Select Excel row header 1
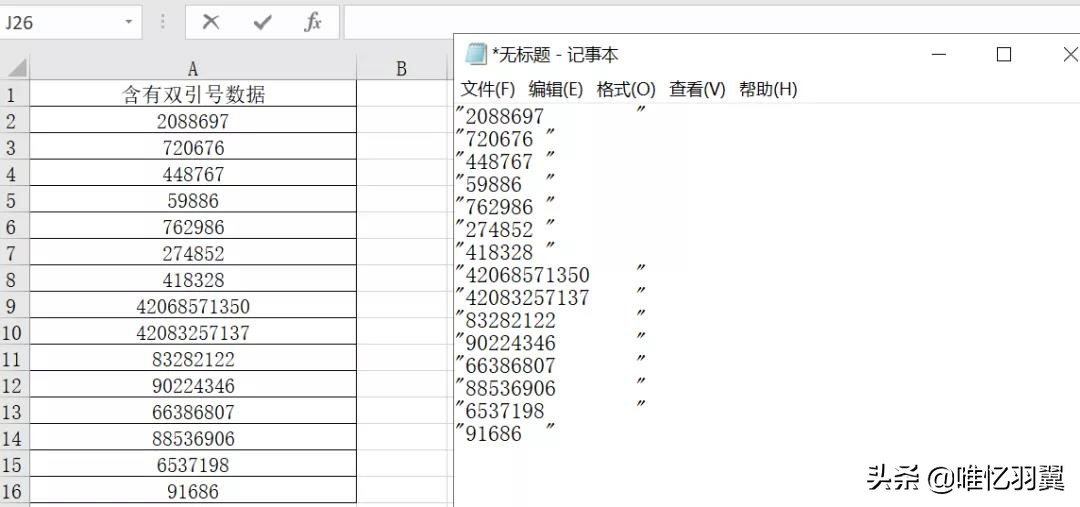The height and width of the screenshot is (507, 1080). pos(14,94)
